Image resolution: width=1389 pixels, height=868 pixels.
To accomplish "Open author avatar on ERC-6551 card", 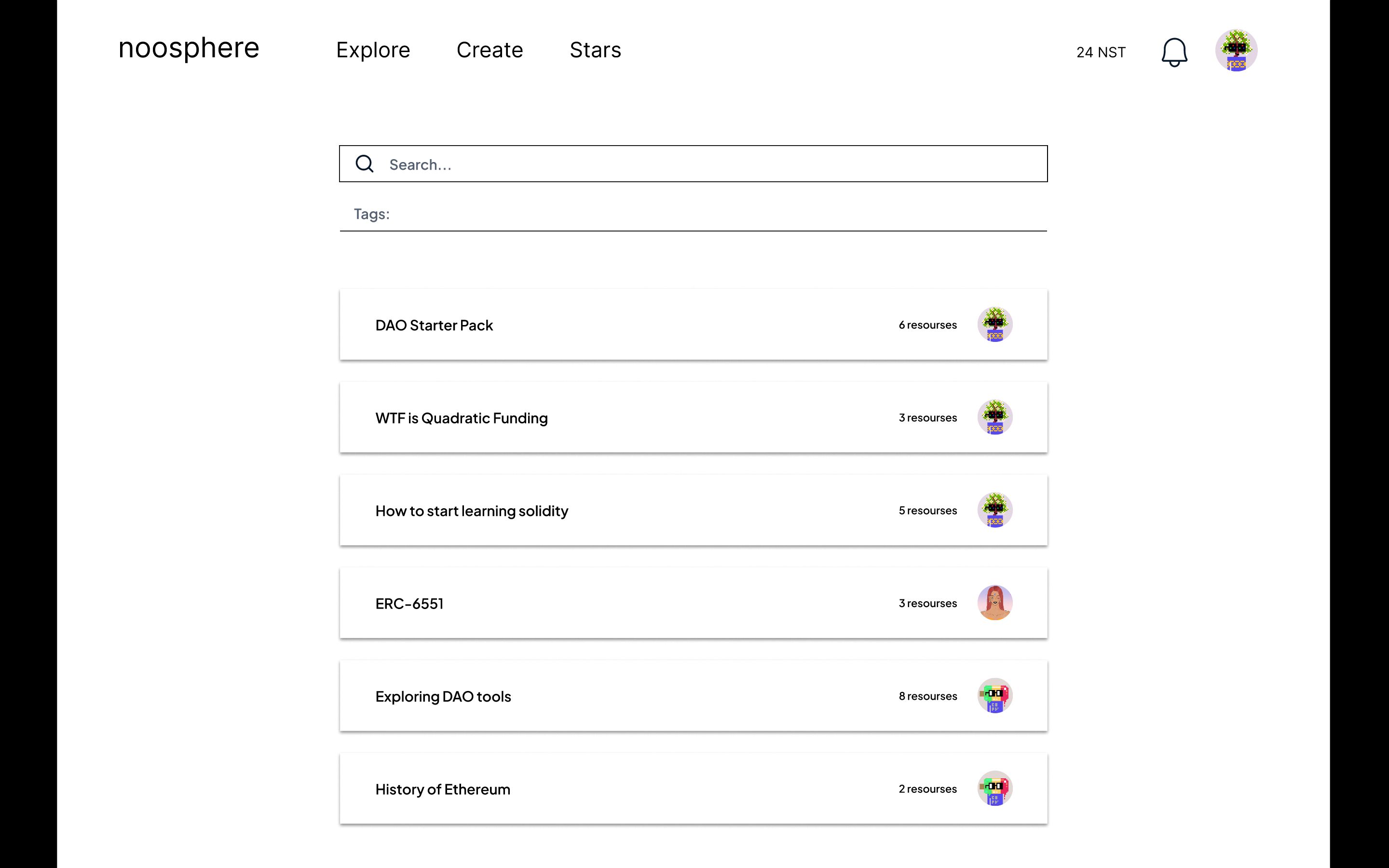I will tap(994, 603).
